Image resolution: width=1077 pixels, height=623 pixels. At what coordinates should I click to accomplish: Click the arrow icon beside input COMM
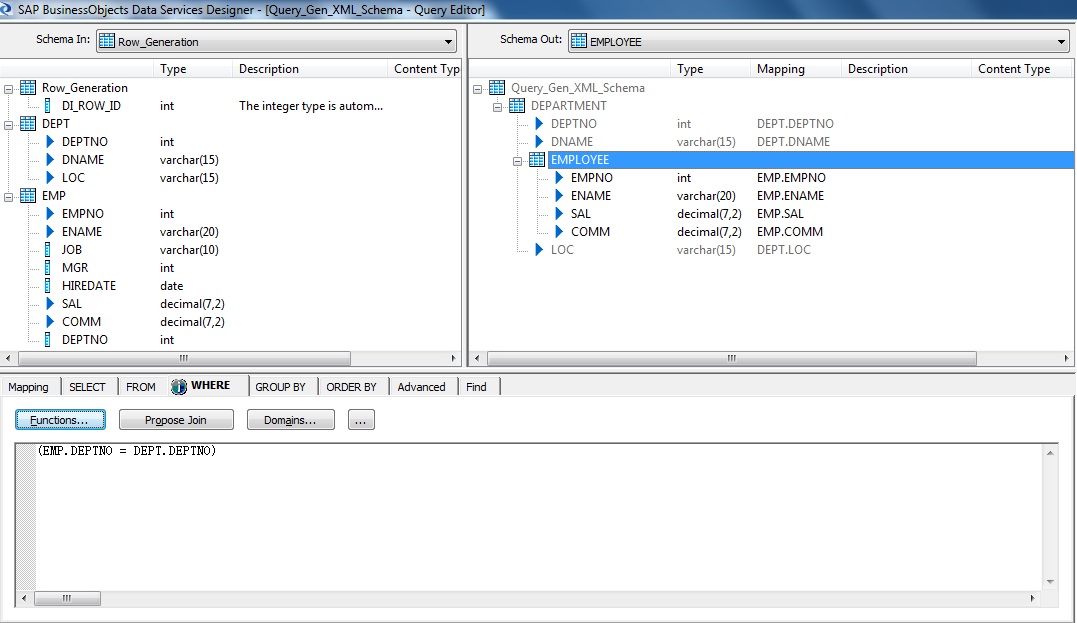click(50, 321)
